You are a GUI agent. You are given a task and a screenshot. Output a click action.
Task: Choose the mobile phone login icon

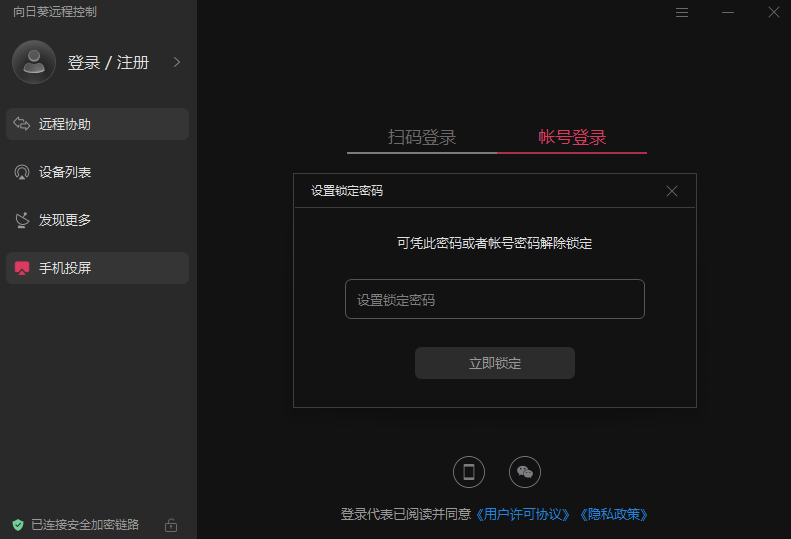coord(469,472)
